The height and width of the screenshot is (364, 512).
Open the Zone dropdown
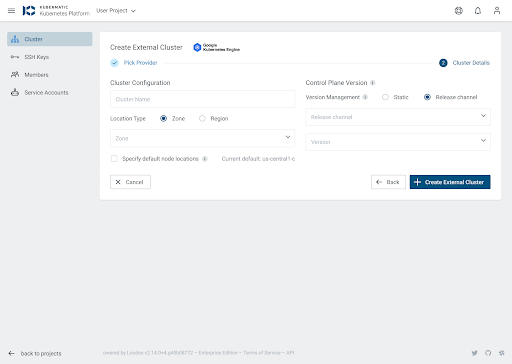point(202,138)
